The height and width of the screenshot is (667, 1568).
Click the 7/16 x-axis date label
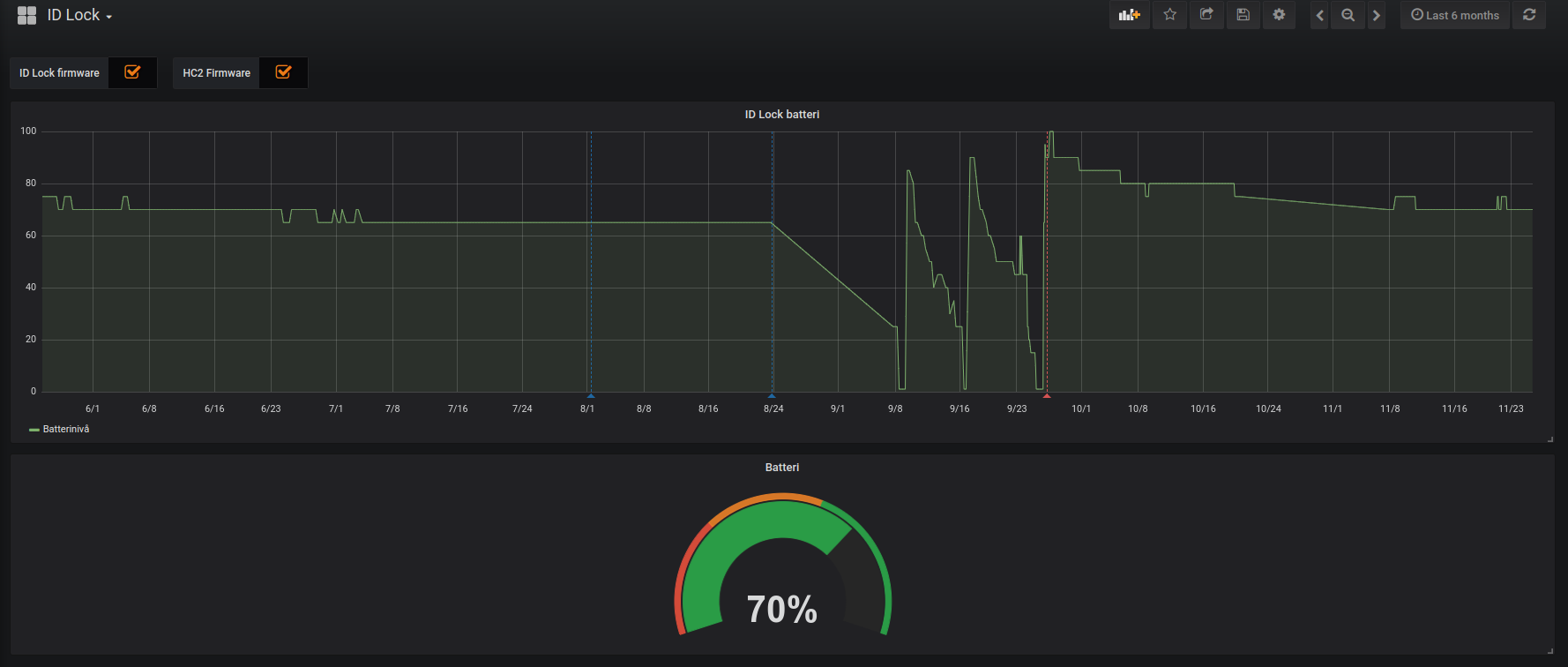pos(458,408)
